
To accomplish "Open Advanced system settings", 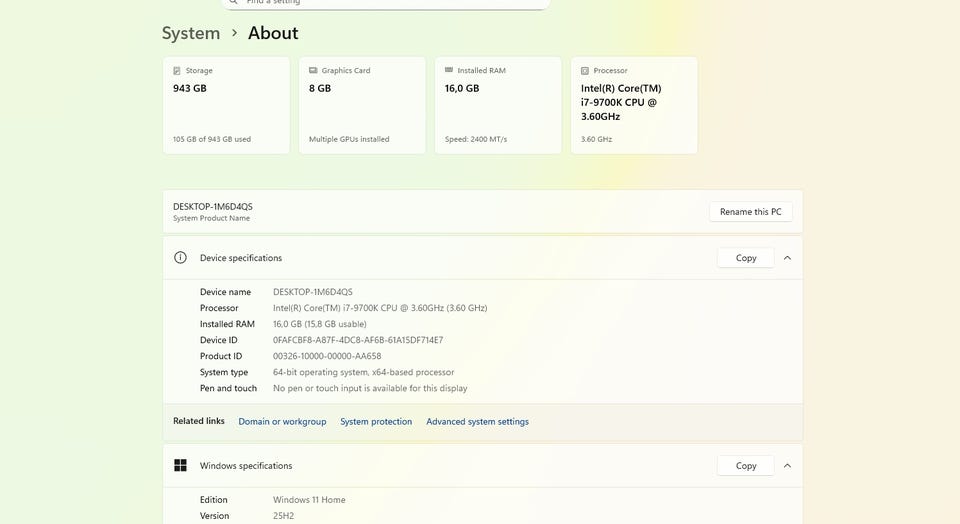I will click(x=477, y=422).
